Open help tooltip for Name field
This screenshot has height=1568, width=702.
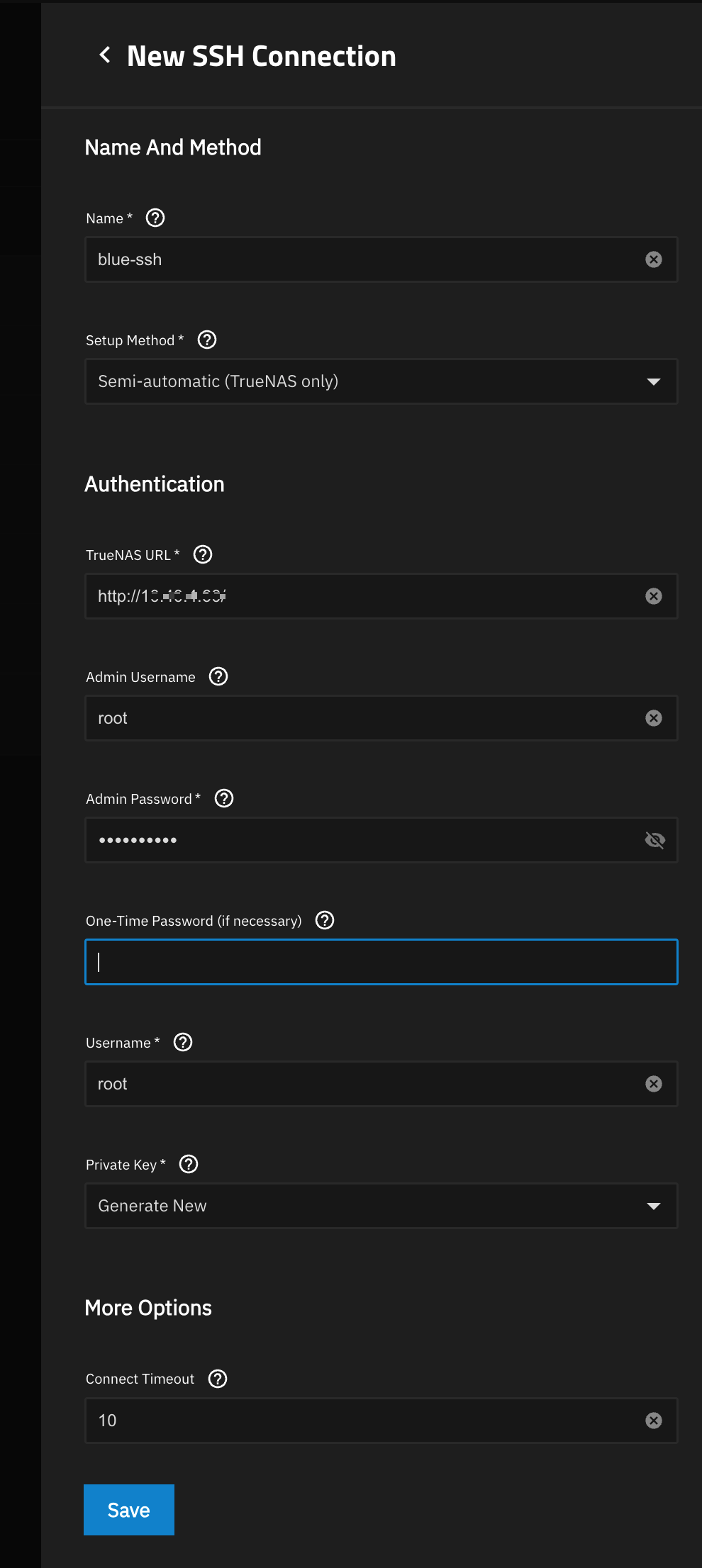pos(155,218)
